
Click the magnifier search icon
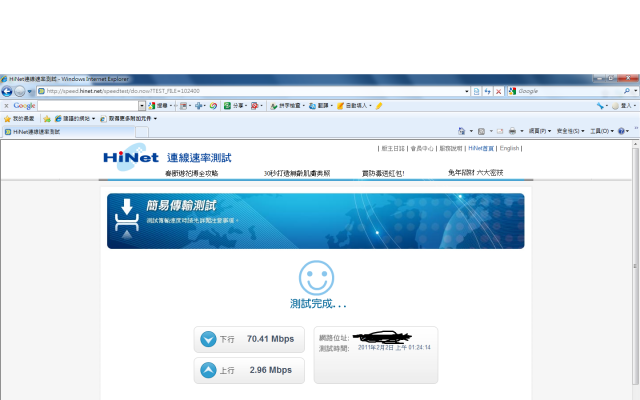627,91
